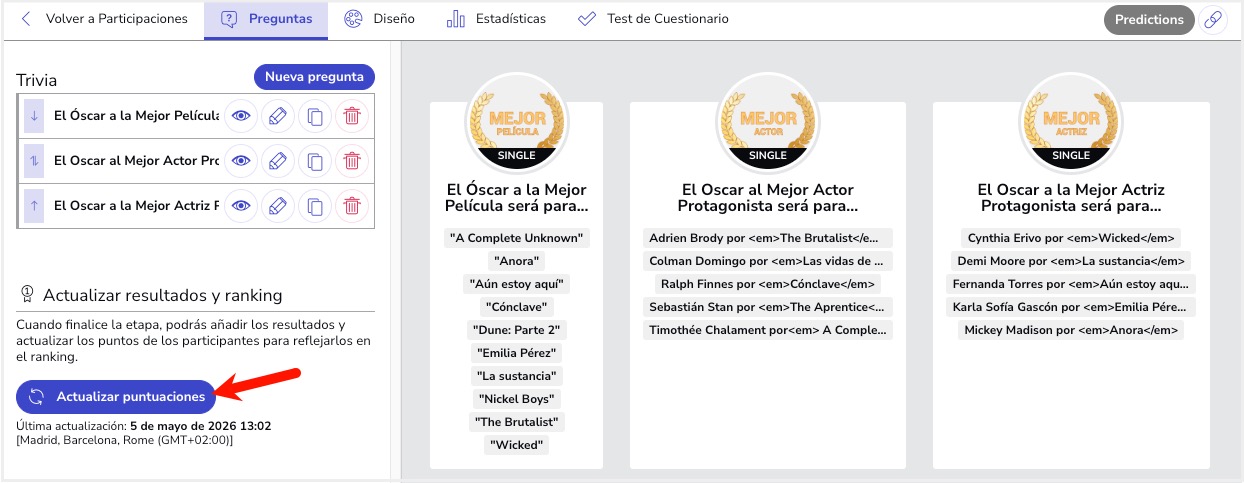
Task: Select the Mejor Película row title in Trivia list
Action: tap(136, 116)
